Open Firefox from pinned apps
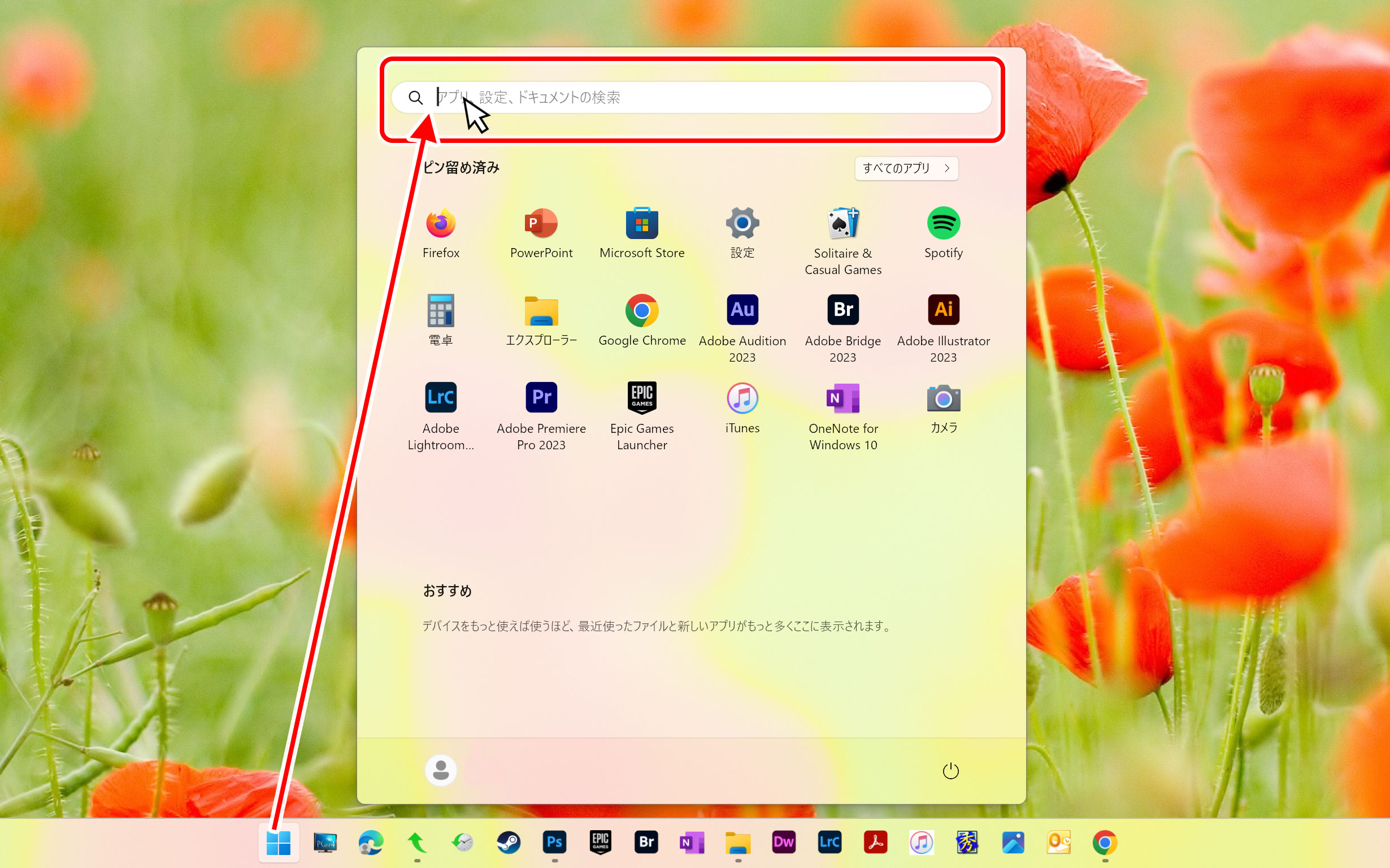This screenshot has height=868, width=1390. (441, 233)
